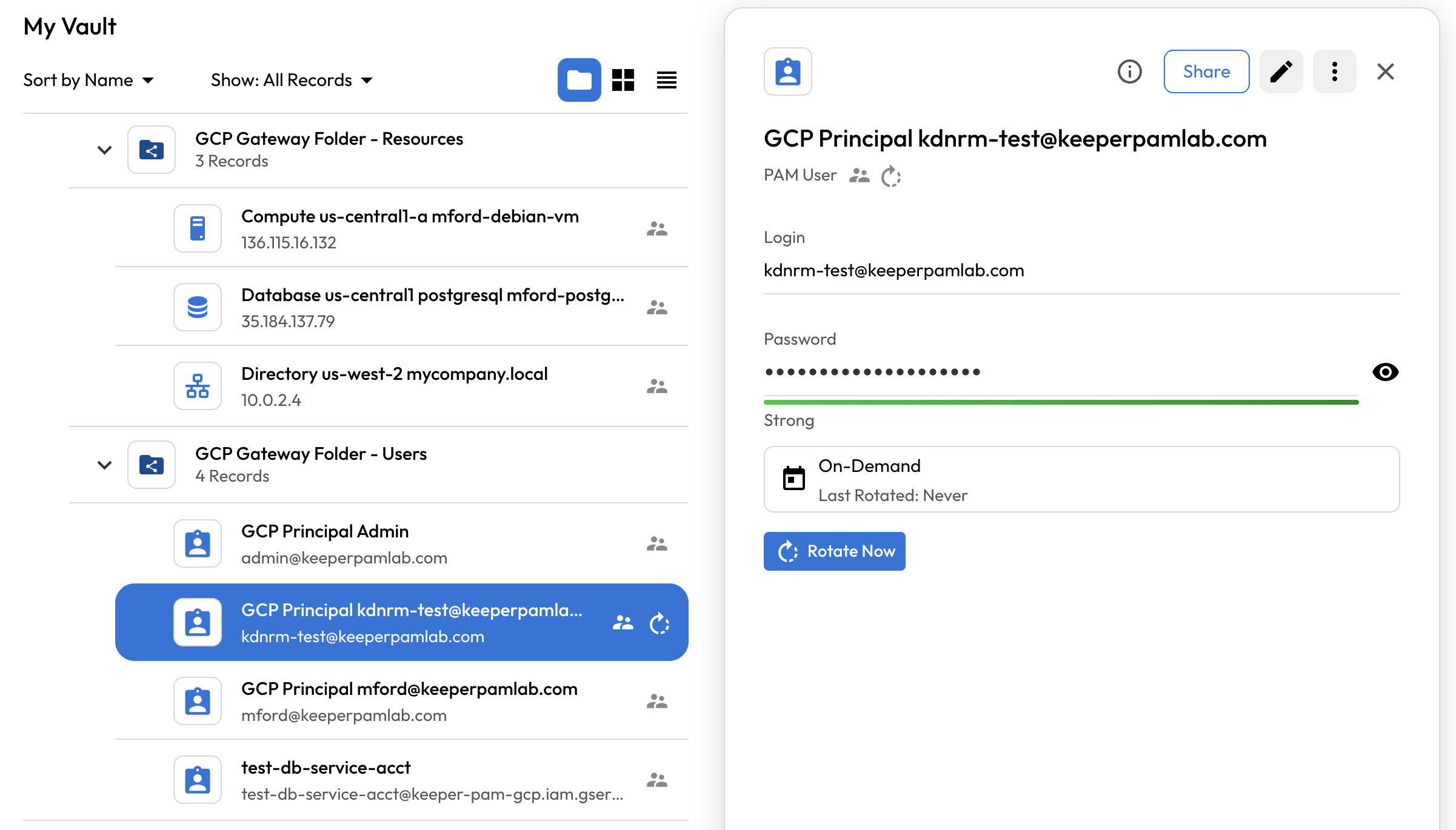Collapse GCP Gateway Folder - Users

(104, 465)
